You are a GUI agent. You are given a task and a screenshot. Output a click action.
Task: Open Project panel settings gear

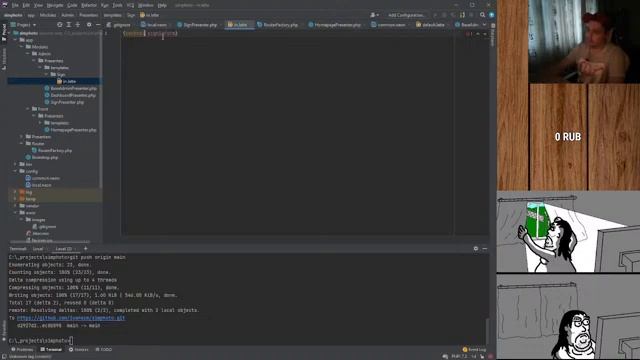tap(89, 24)
